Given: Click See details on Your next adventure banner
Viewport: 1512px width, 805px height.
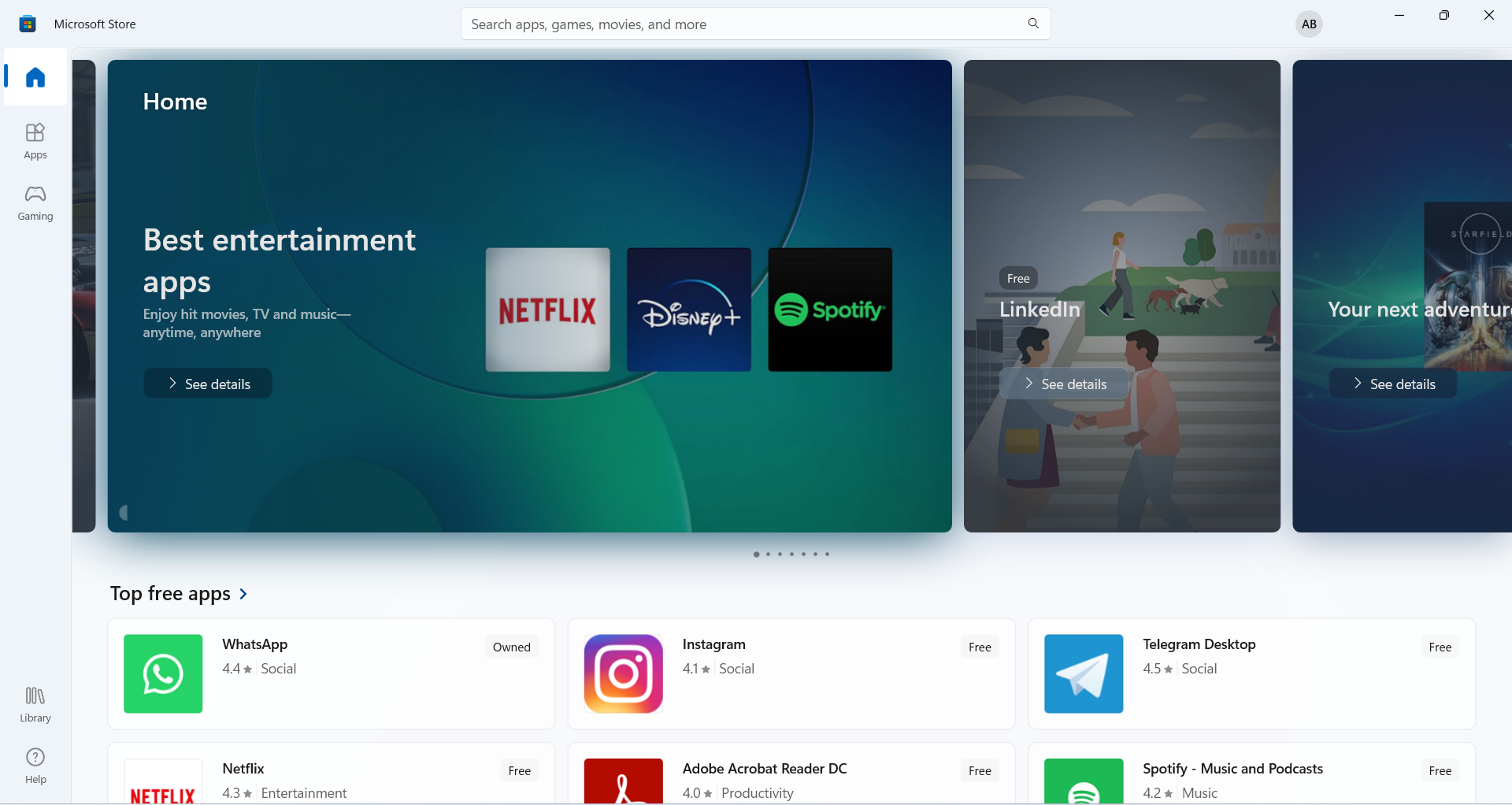Looking at the screenshot, I should point(1392,383).
